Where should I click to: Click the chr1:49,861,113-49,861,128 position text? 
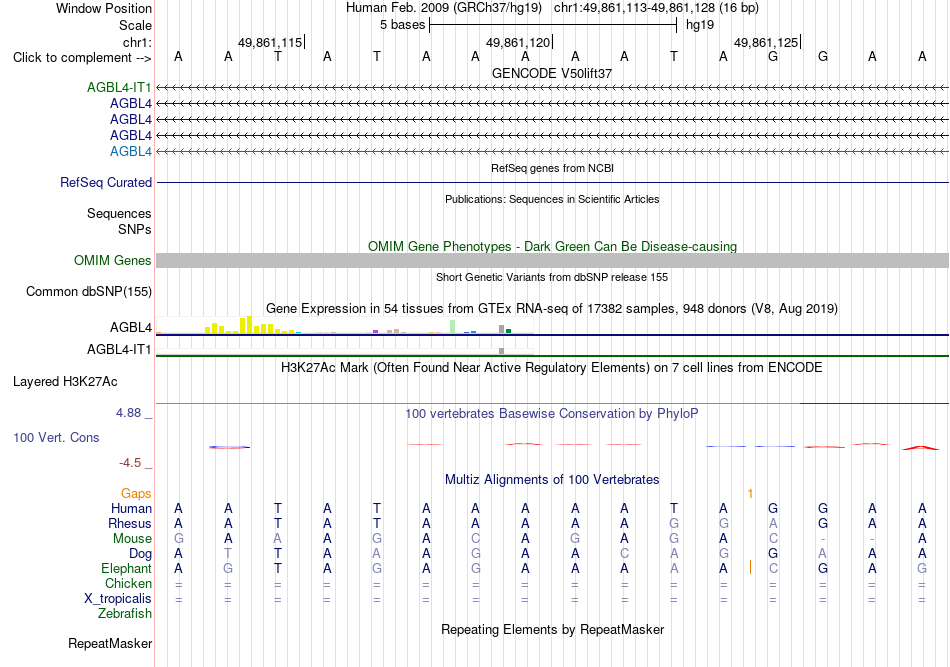point(656,8)
